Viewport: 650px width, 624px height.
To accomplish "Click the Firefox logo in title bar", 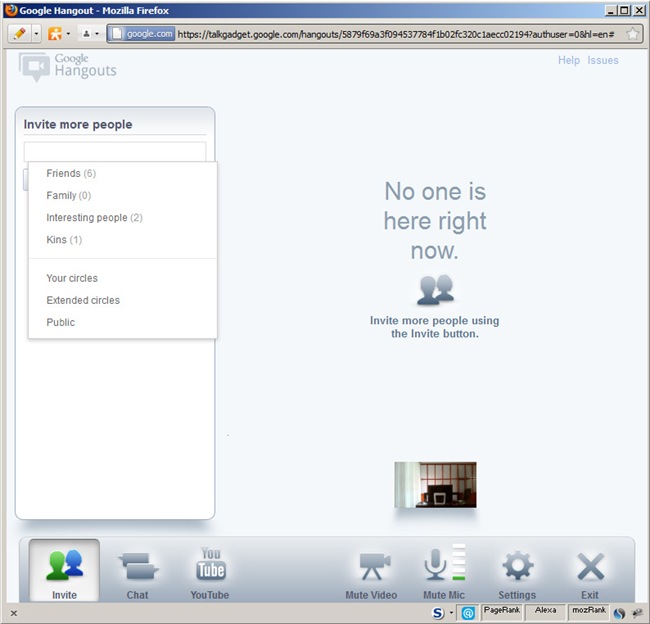I will 11,10.
